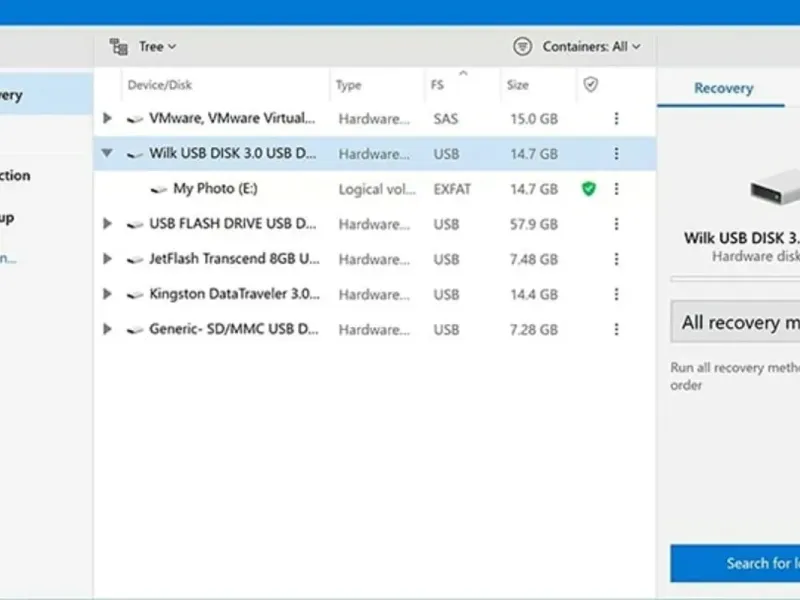This screenshot has height=600, width=800.
Task: Click the drive icon of Kingston DataTraveler
Action: [x=135, y=295]
